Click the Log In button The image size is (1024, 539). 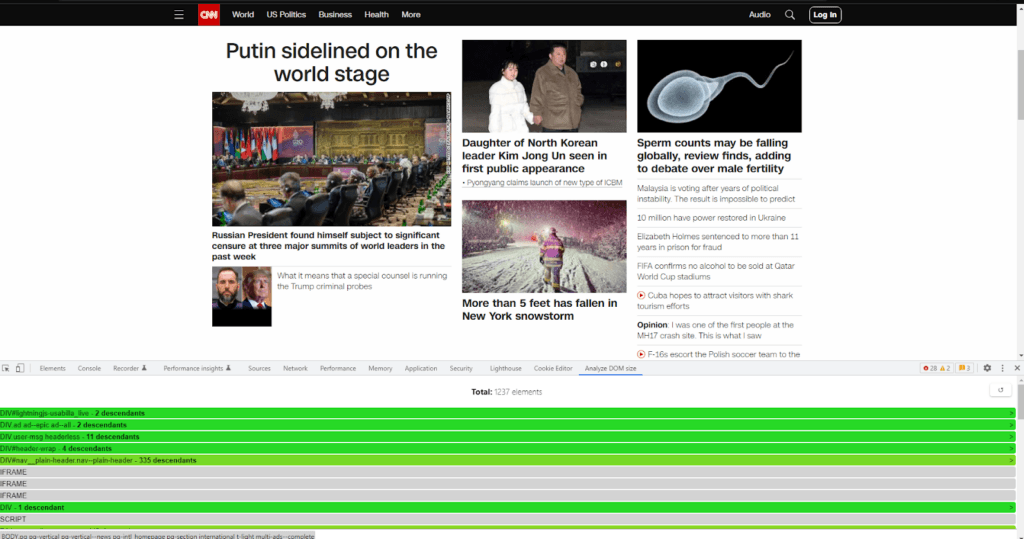(825, 14)
